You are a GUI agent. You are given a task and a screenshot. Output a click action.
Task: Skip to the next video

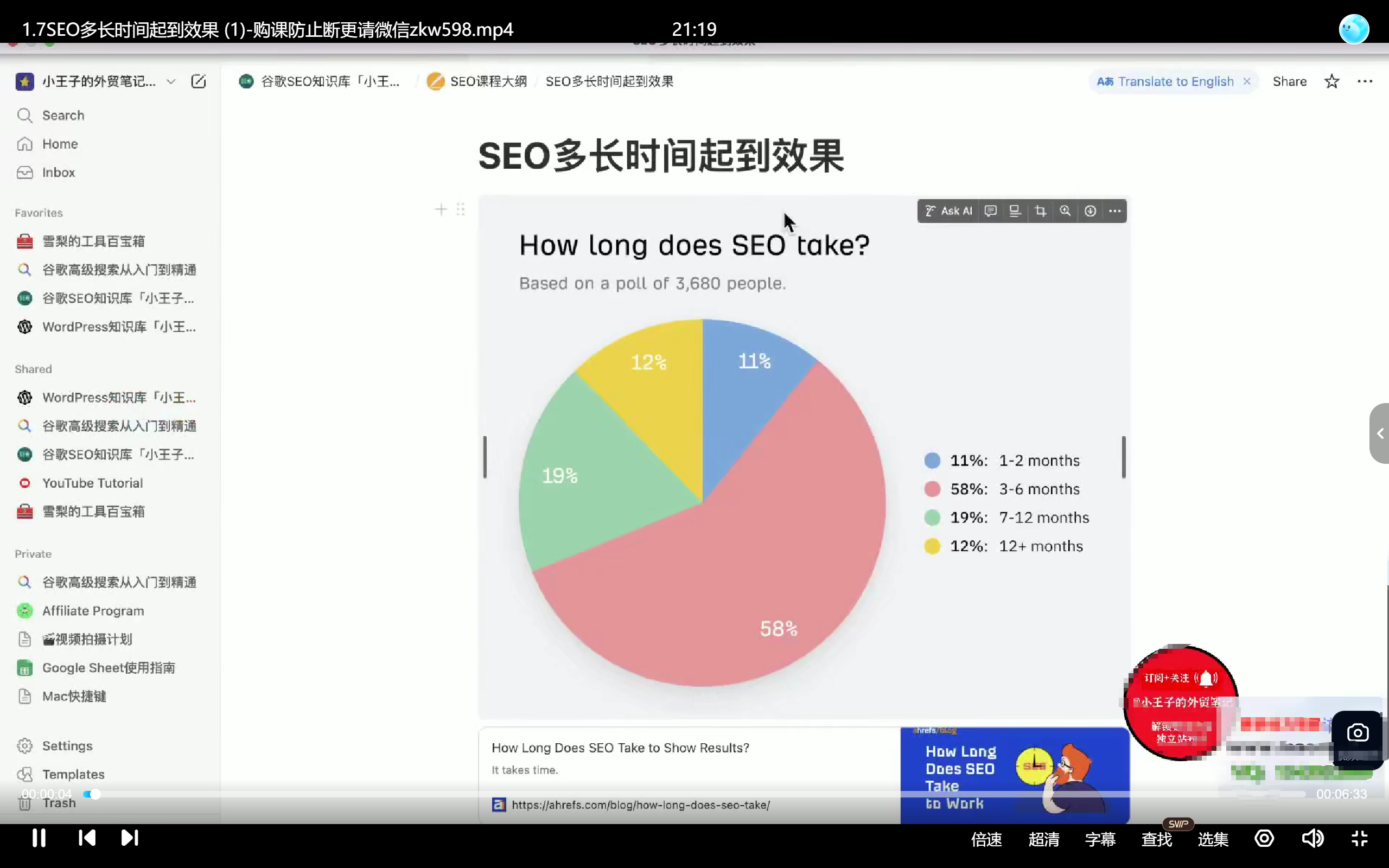pyautogui.click(x=130, y=838)
